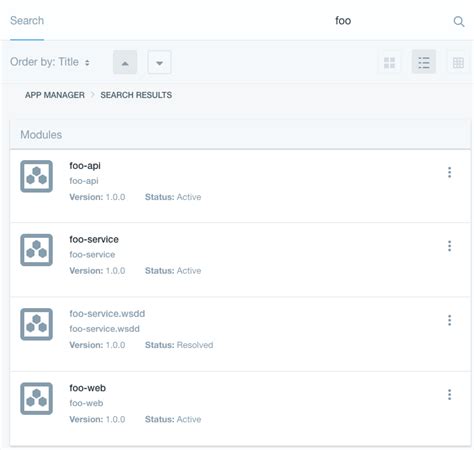Click the search field containing foo

[x=343, y=21]
